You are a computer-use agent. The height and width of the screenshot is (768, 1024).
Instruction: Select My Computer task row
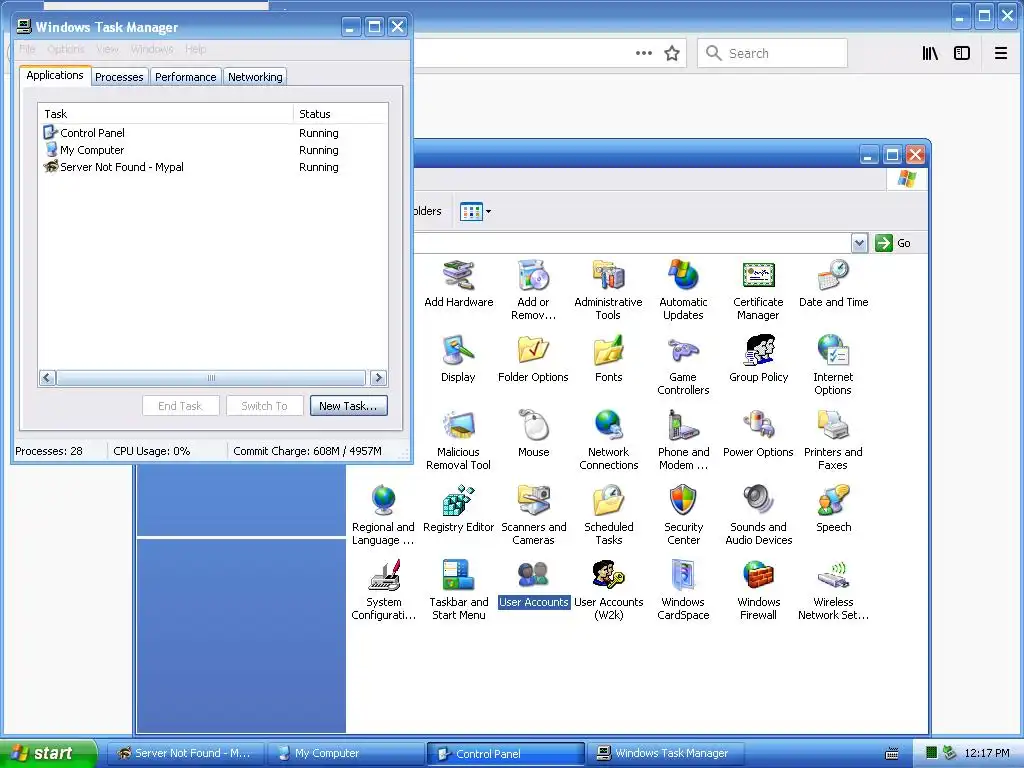pyautogui.click(x=213, y=150)
